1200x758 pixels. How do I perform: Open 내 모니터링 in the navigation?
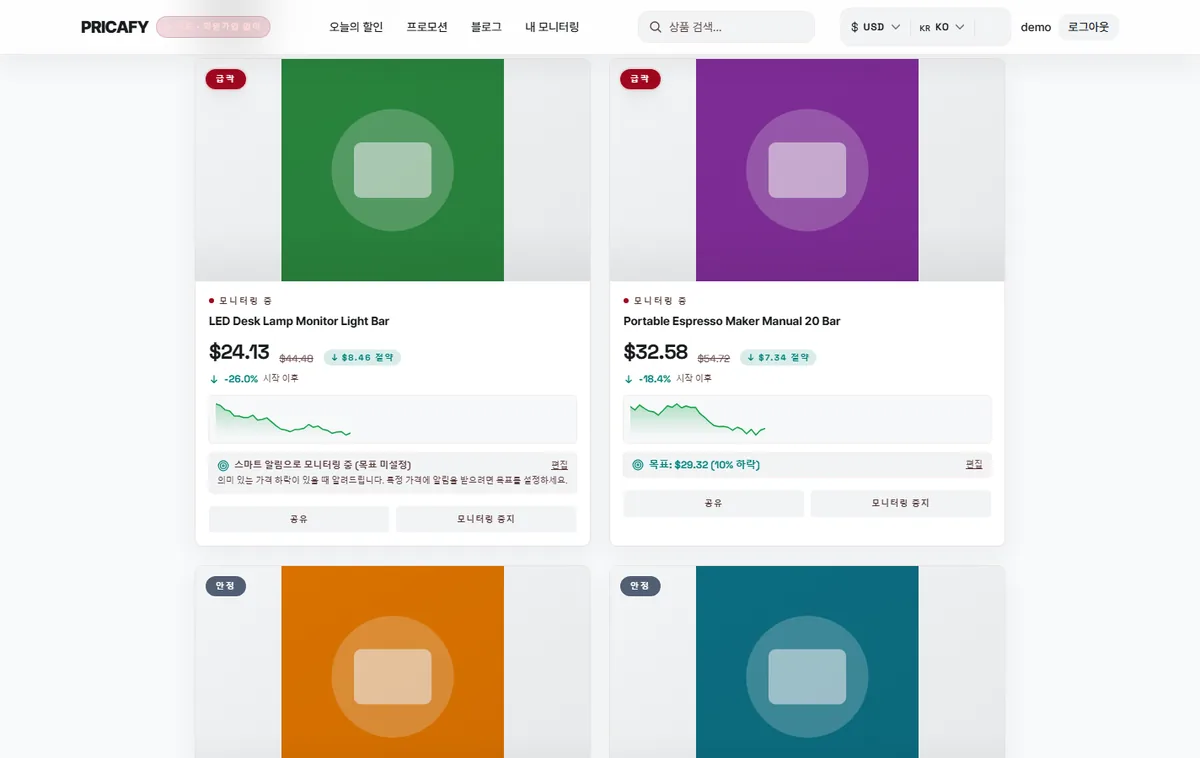point(552,27)
